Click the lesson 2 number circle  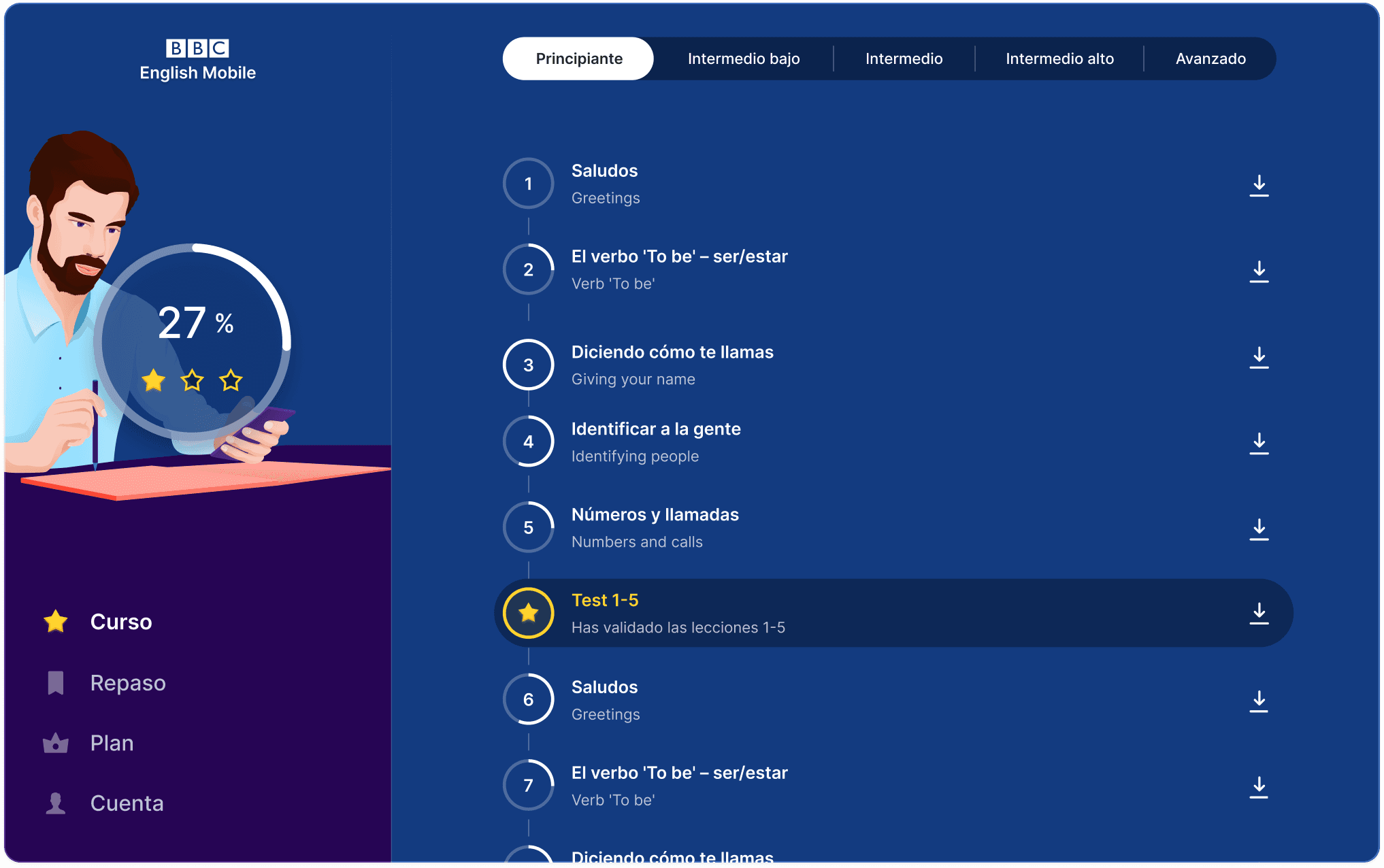pyautogui.click(x=529, y=269)
